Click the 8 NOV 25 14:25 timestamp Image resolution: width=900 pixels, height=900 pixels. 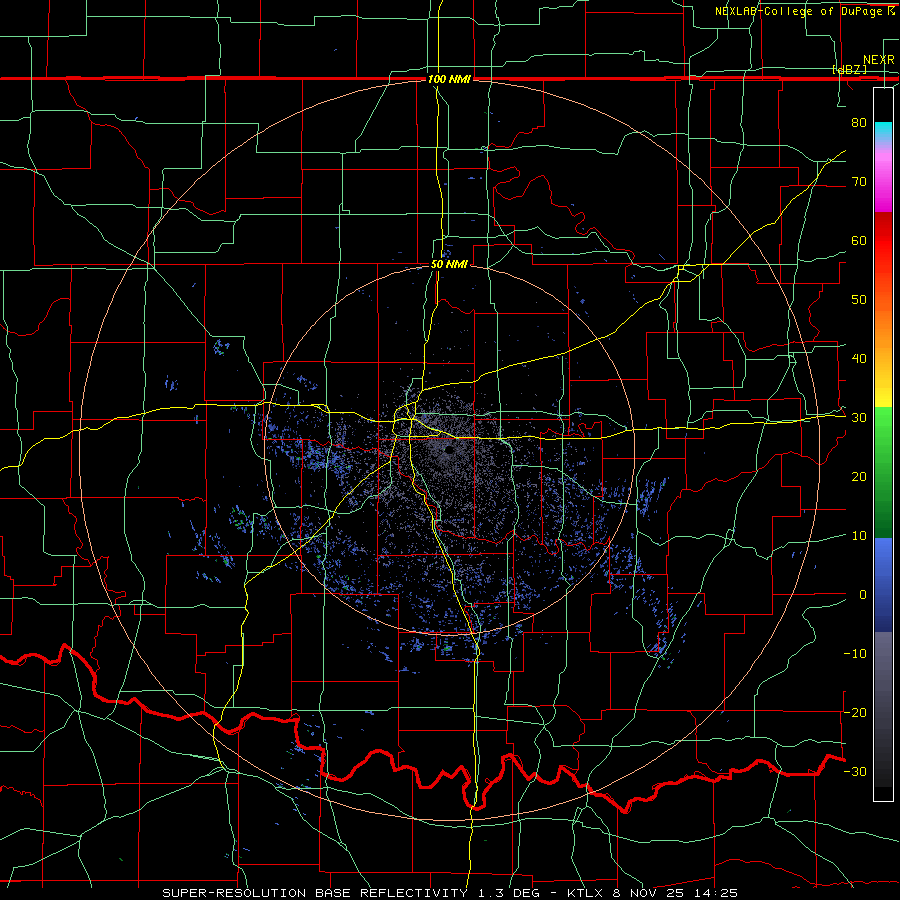[674, 893]
